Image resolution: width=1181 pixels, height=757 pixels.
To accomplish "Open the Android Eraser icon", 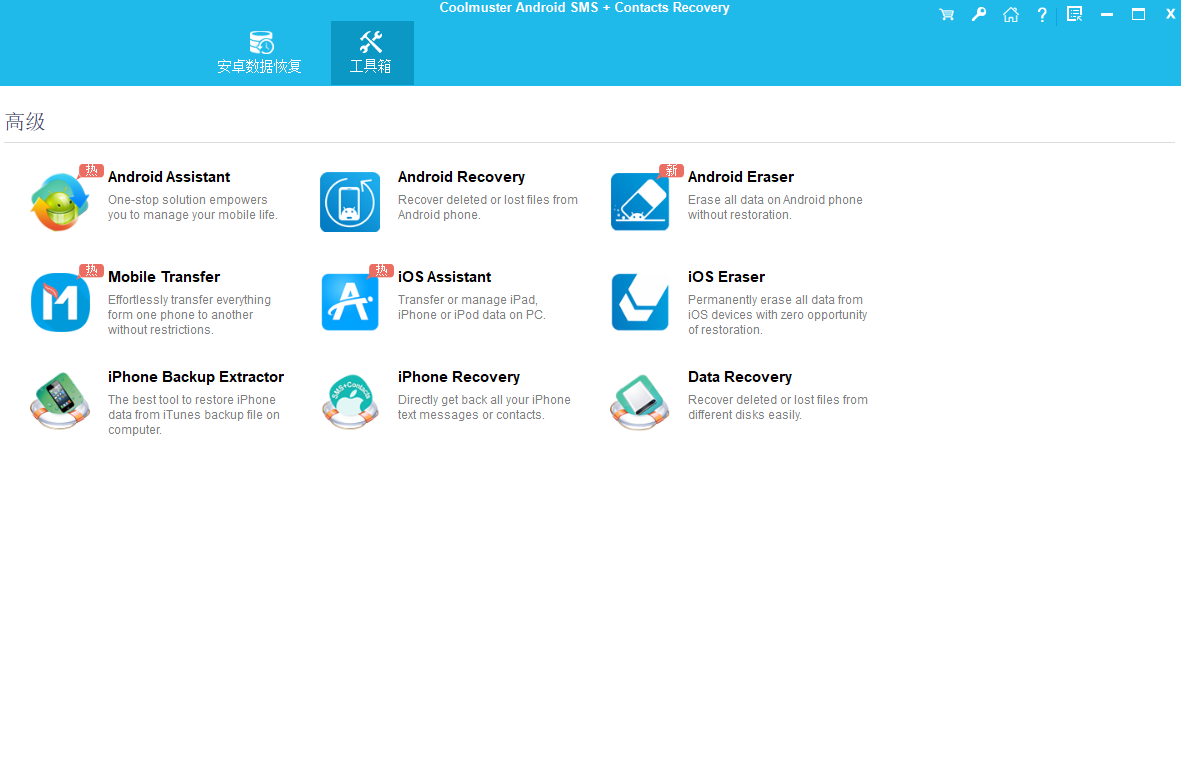I will pos(640,202).
